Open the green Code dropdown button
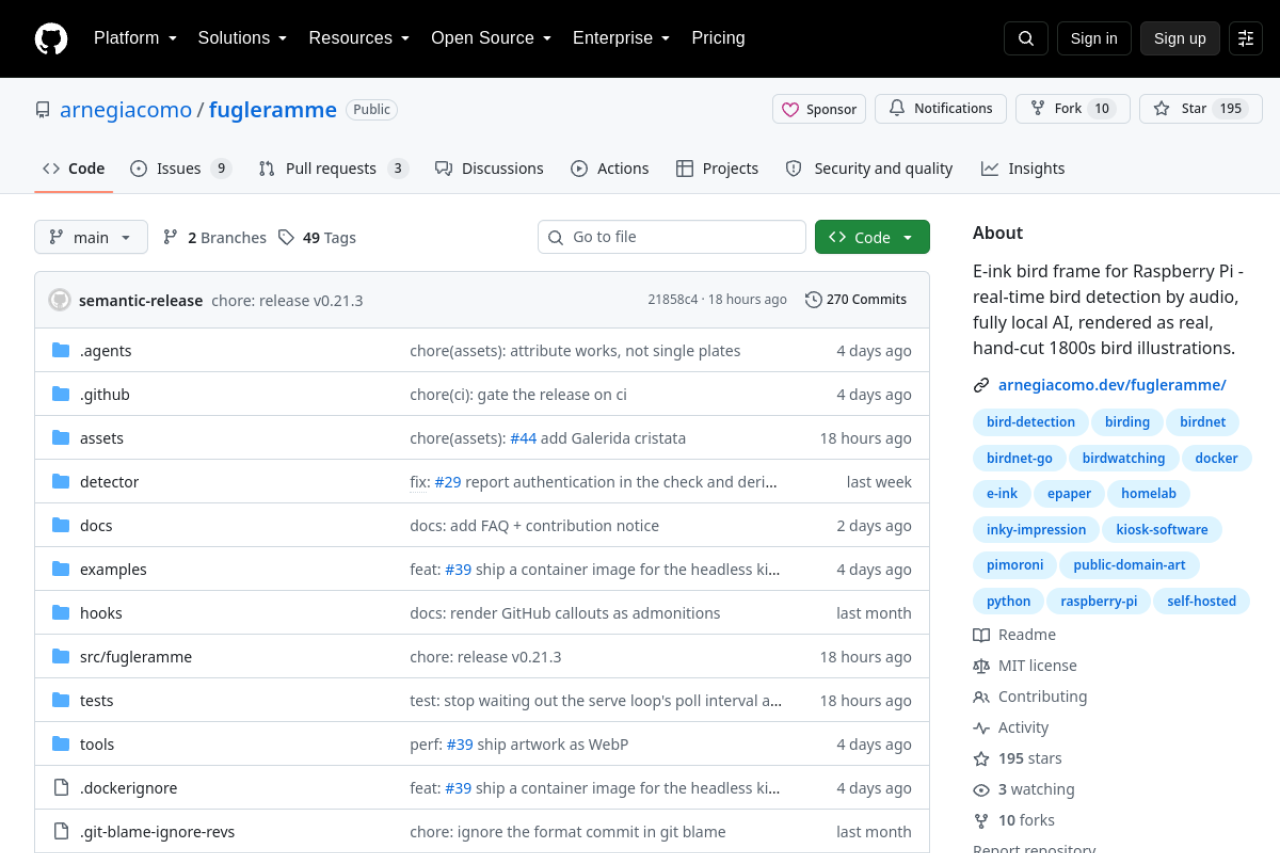1280x853 pixels. coord(872,237)
